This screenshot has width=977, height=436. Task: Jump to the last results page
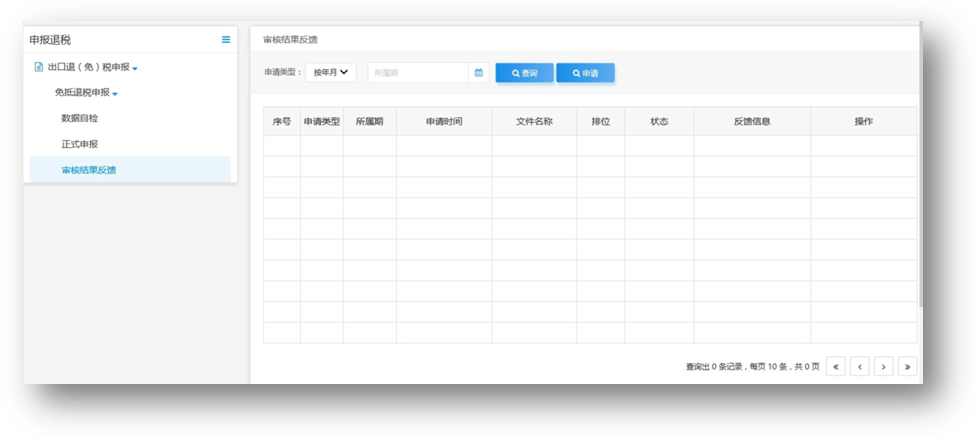click(x=907, y=367)
